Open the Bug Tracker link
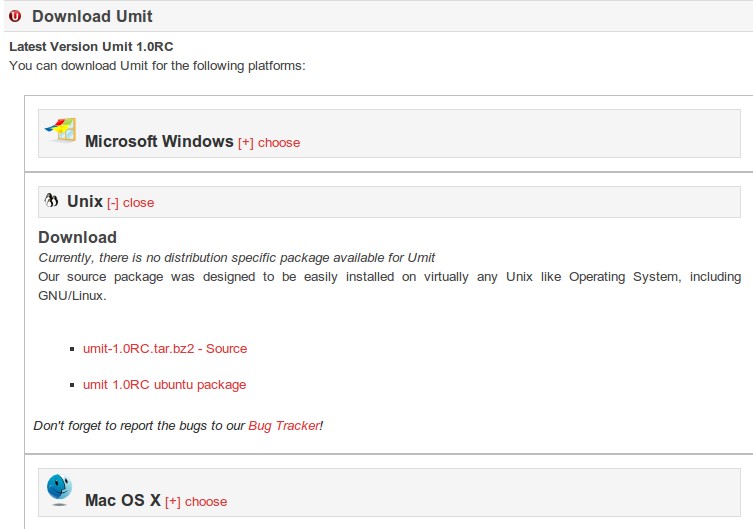 tap(284, 426)
